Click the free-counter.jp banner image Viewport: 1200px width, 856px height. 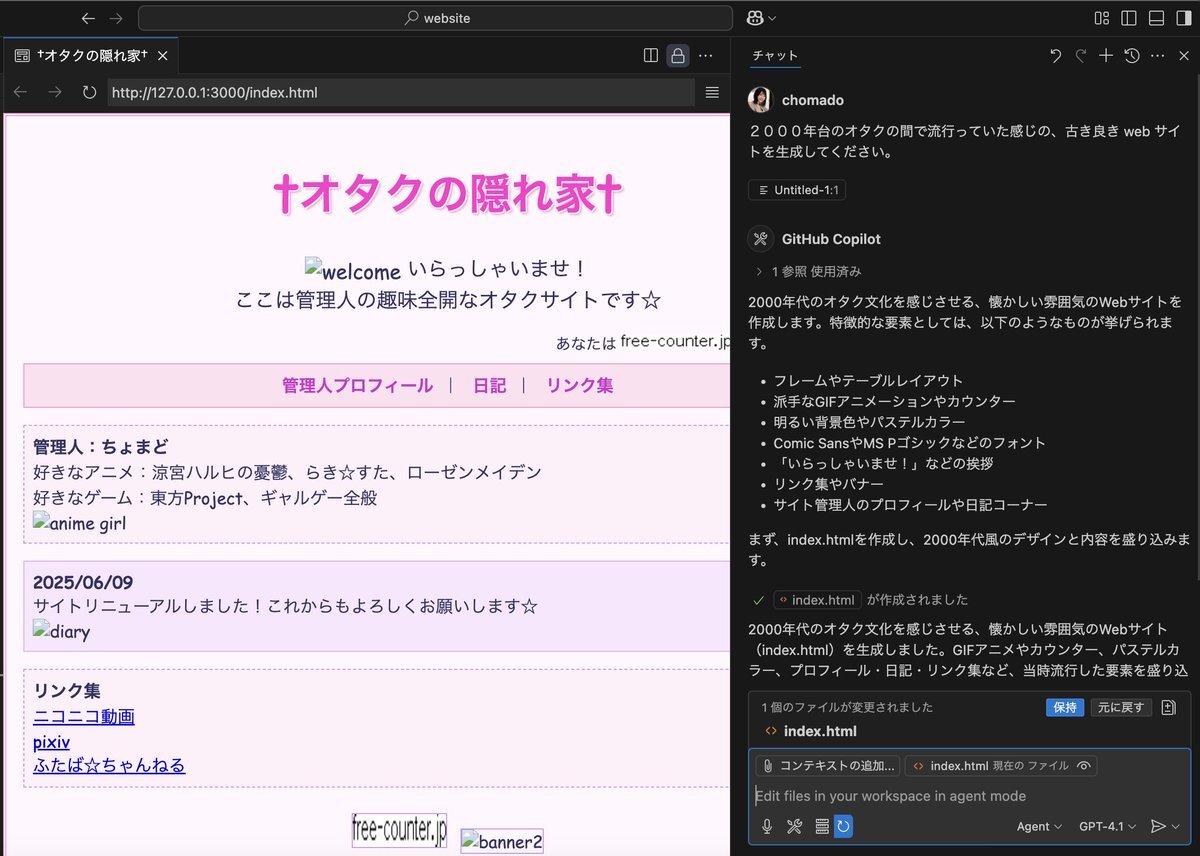tap(399, 830)
